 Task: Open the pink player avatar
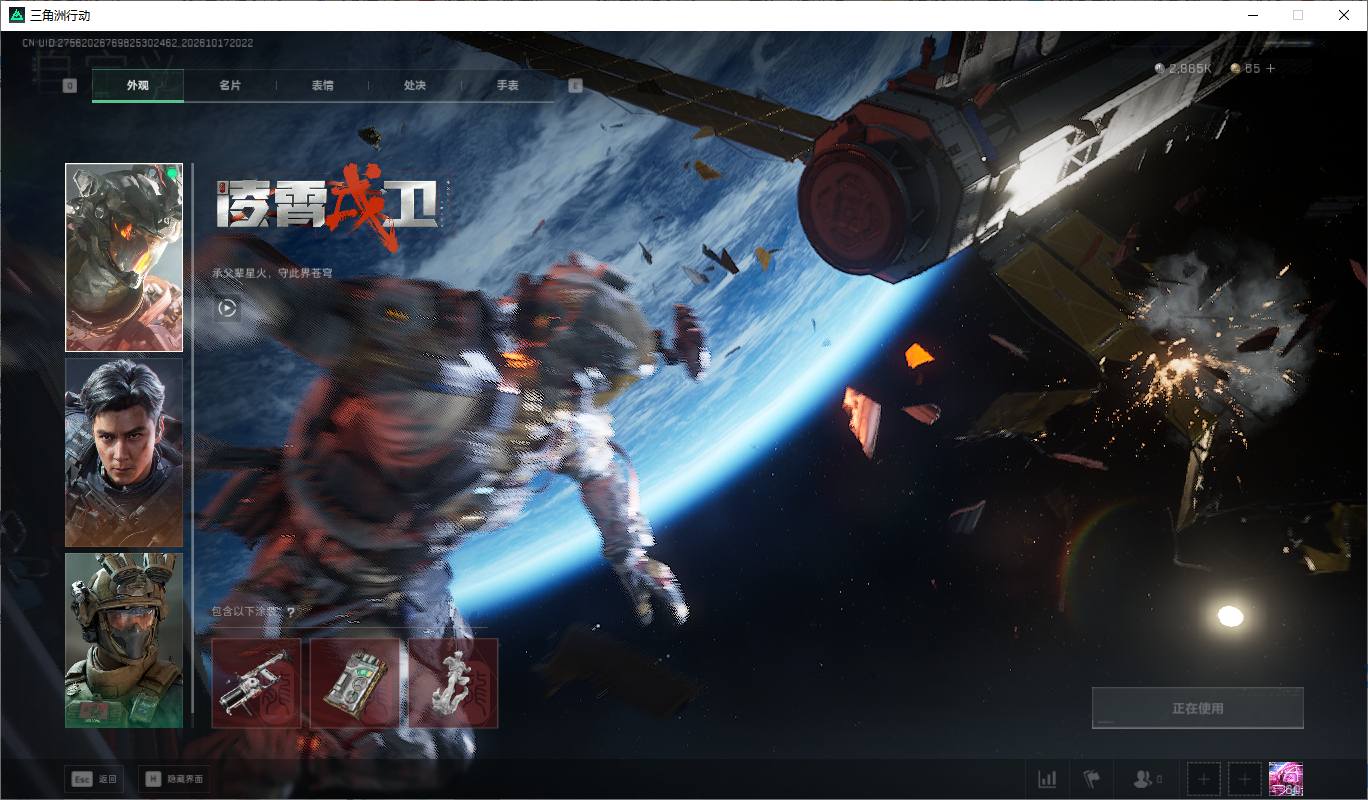[1286, 779]
